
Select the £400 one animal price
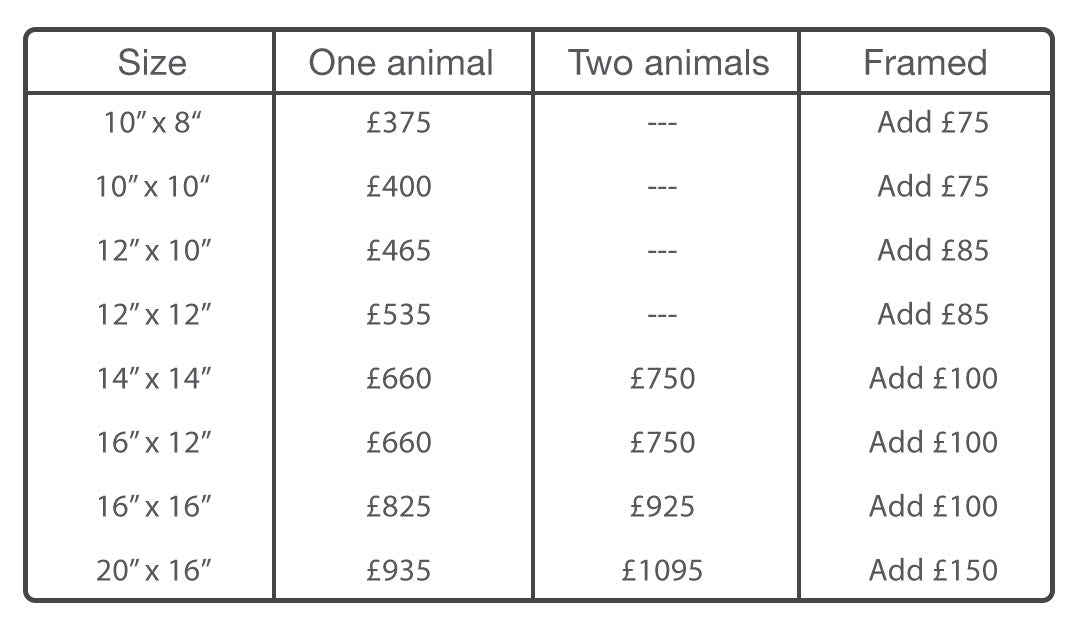pos(398,187)
